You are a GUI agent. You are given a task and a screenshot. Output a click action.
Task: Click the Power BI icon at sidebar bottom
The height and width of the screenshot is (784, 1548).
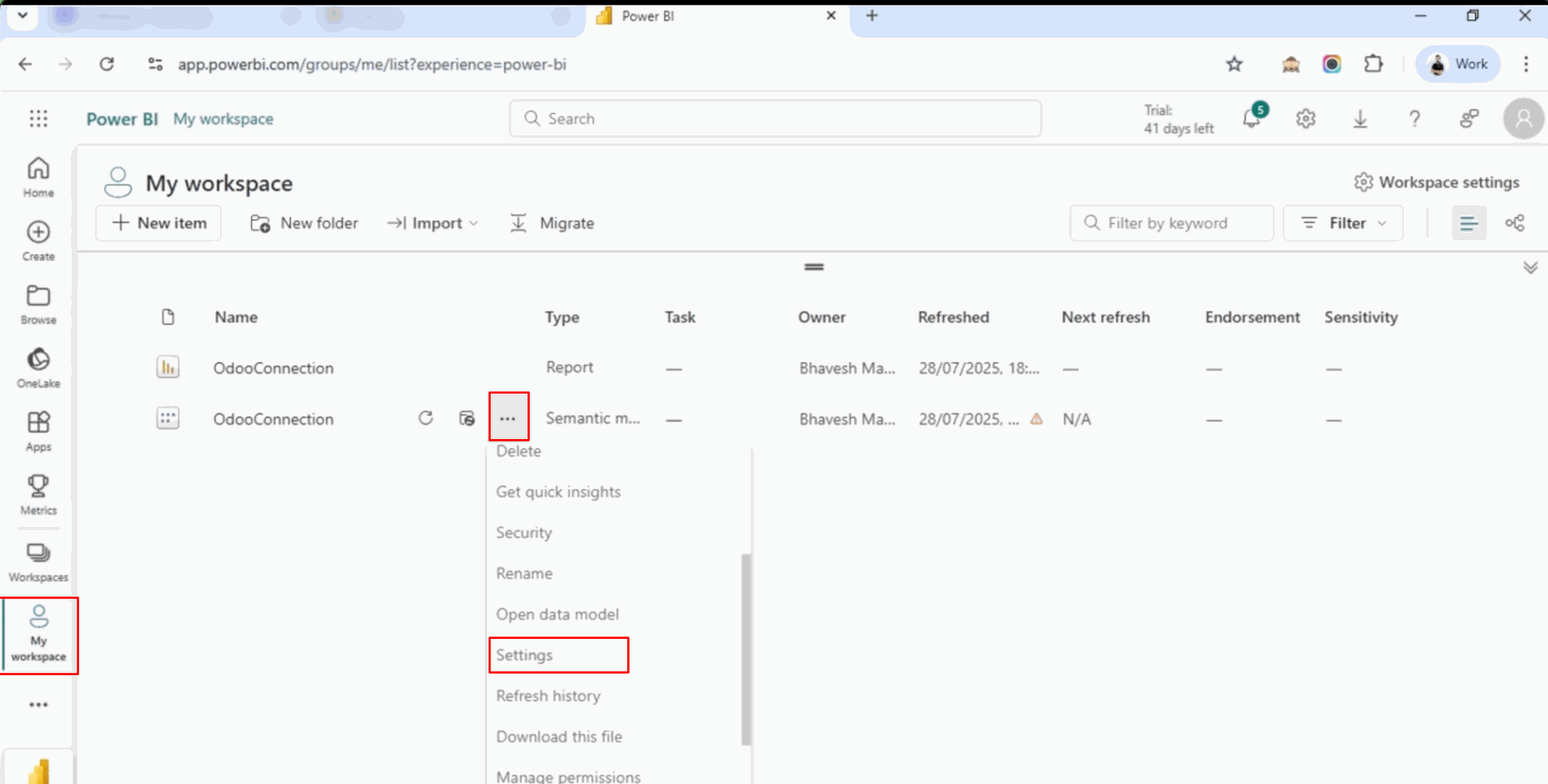tap(39, 770)
